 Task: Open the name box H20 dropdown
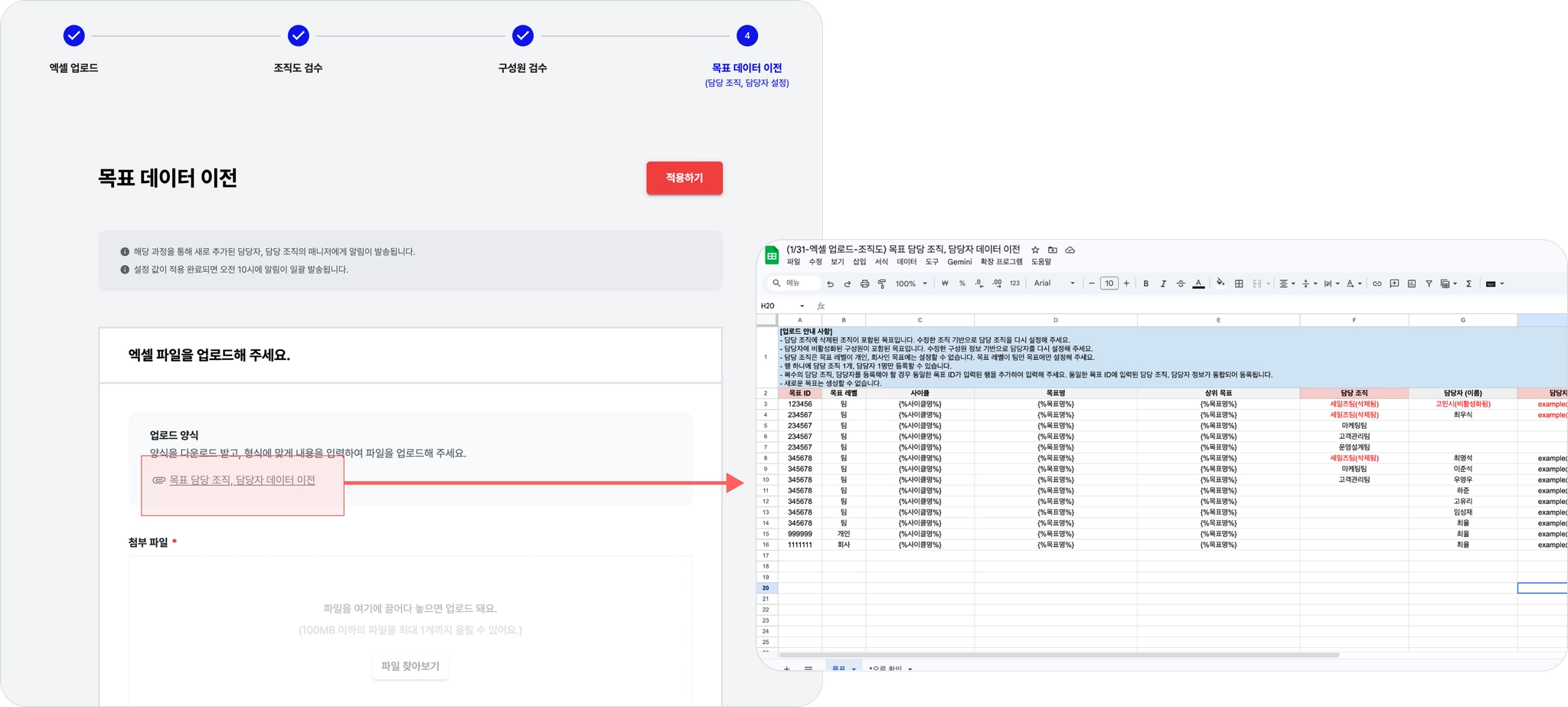pyautogui.click(x=802, y=306)
